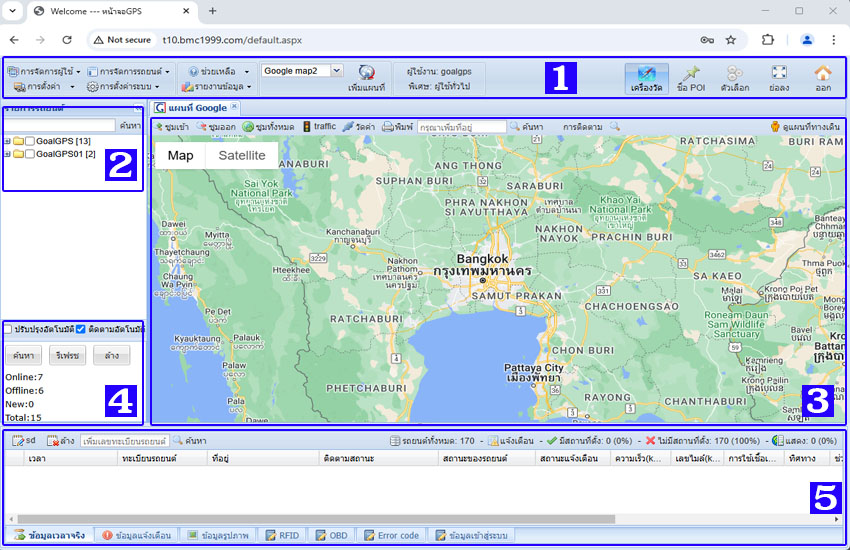Switch to ข้อมูลเวลาจริง real-time tab
This screenshot has width=850, height=550.
50,535
